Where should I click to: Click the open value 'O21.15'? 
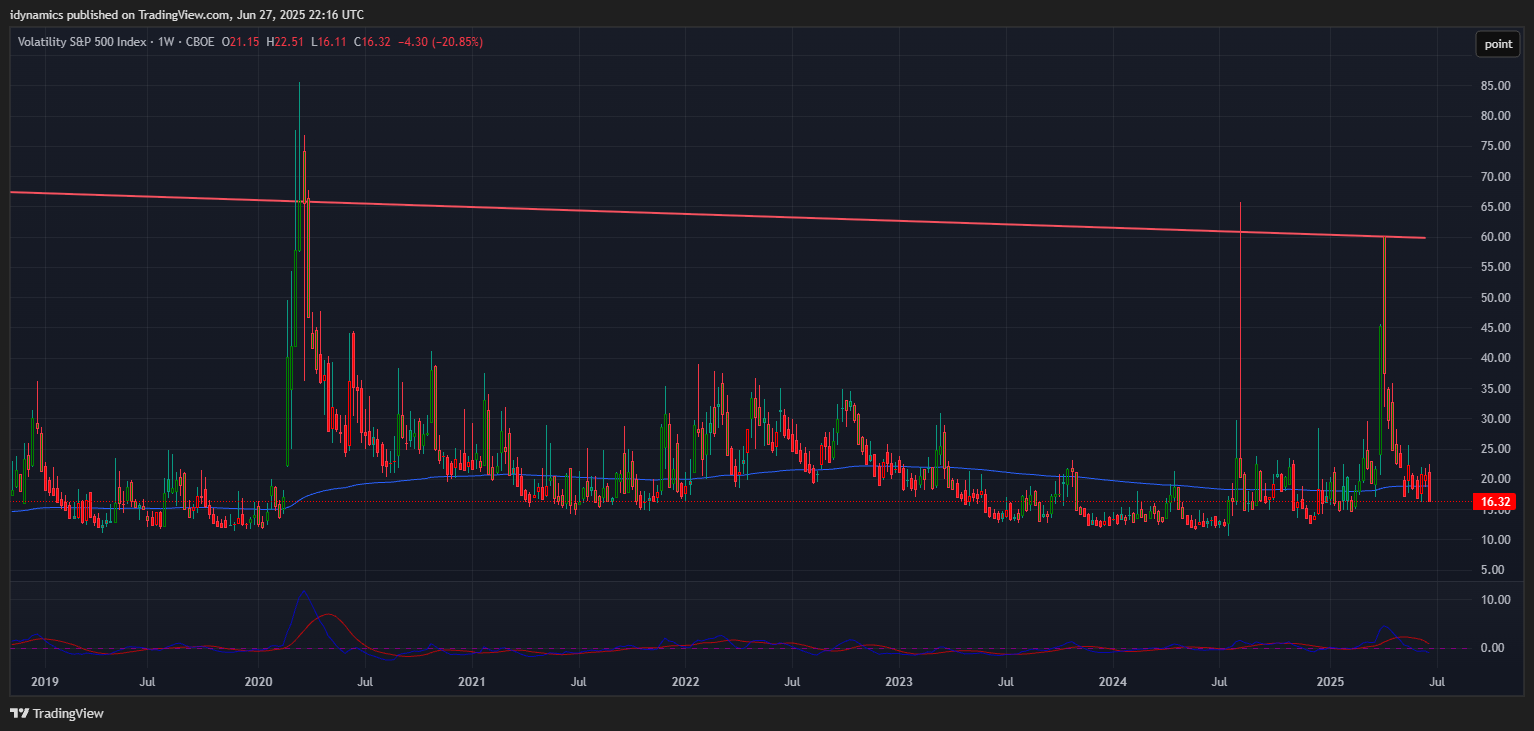[241, 42]
